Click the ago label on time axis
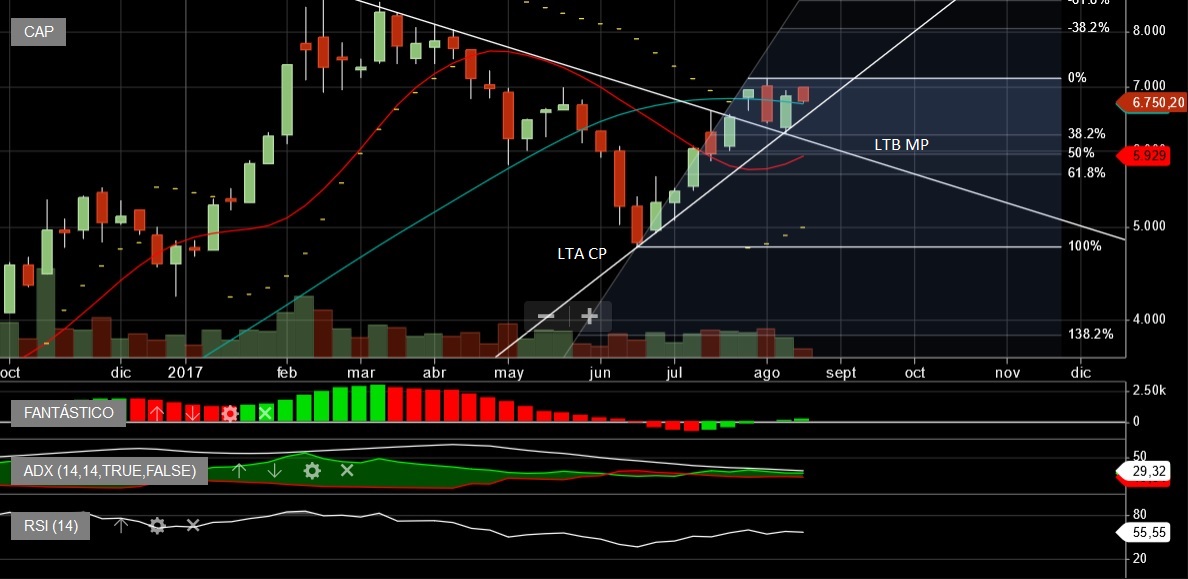The height and width of the screenshot is (579, 1188). coord(767,373)
